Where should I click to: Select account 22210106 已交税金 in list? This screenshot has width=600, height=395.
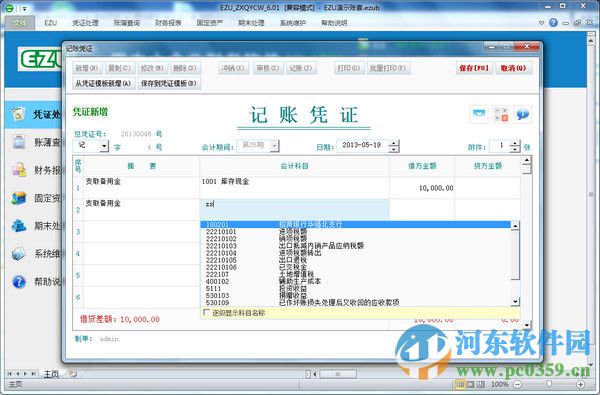[355, 267]
